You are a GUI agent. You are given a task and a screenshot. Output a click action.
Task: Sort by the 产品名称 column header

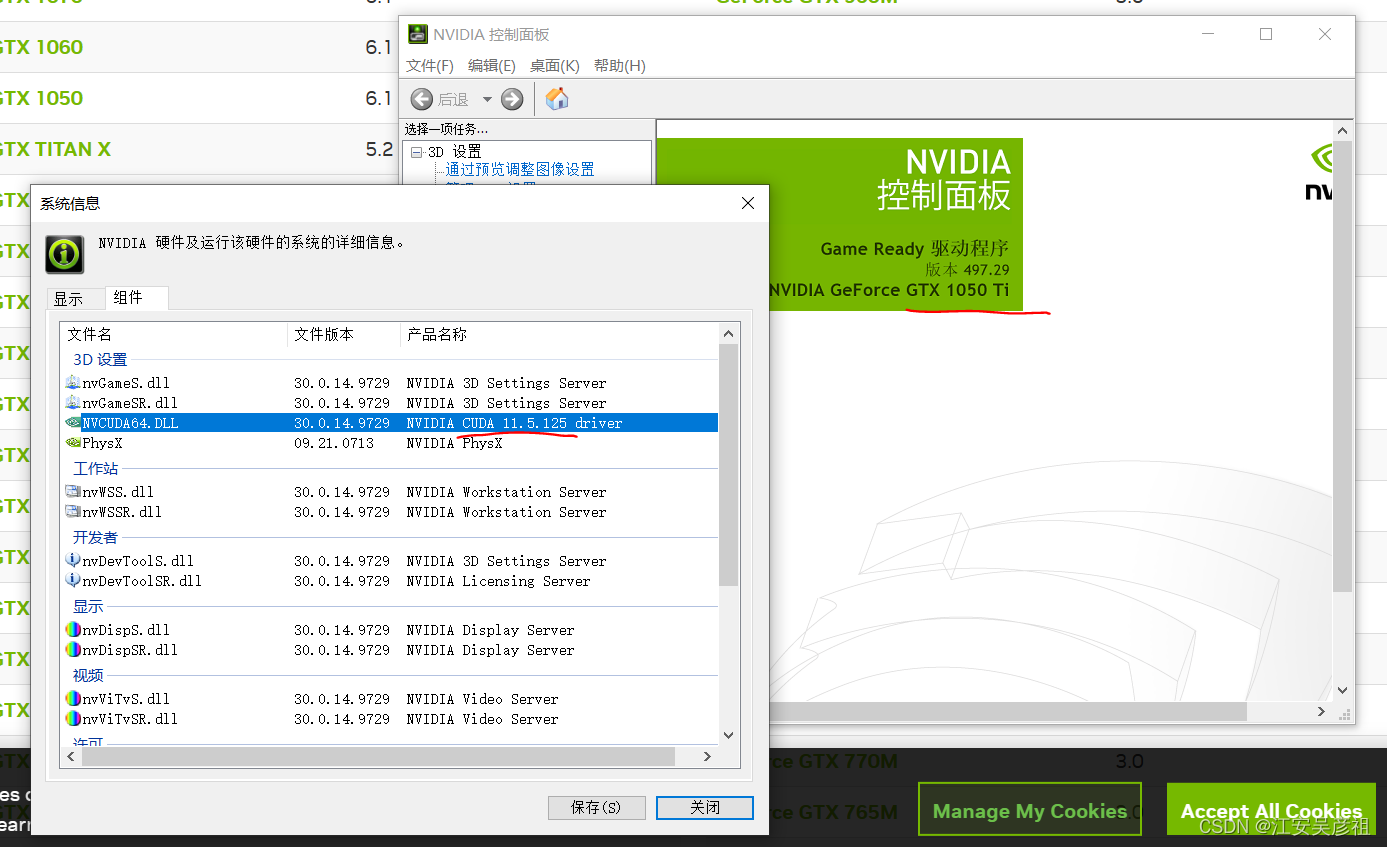(560, 334)
